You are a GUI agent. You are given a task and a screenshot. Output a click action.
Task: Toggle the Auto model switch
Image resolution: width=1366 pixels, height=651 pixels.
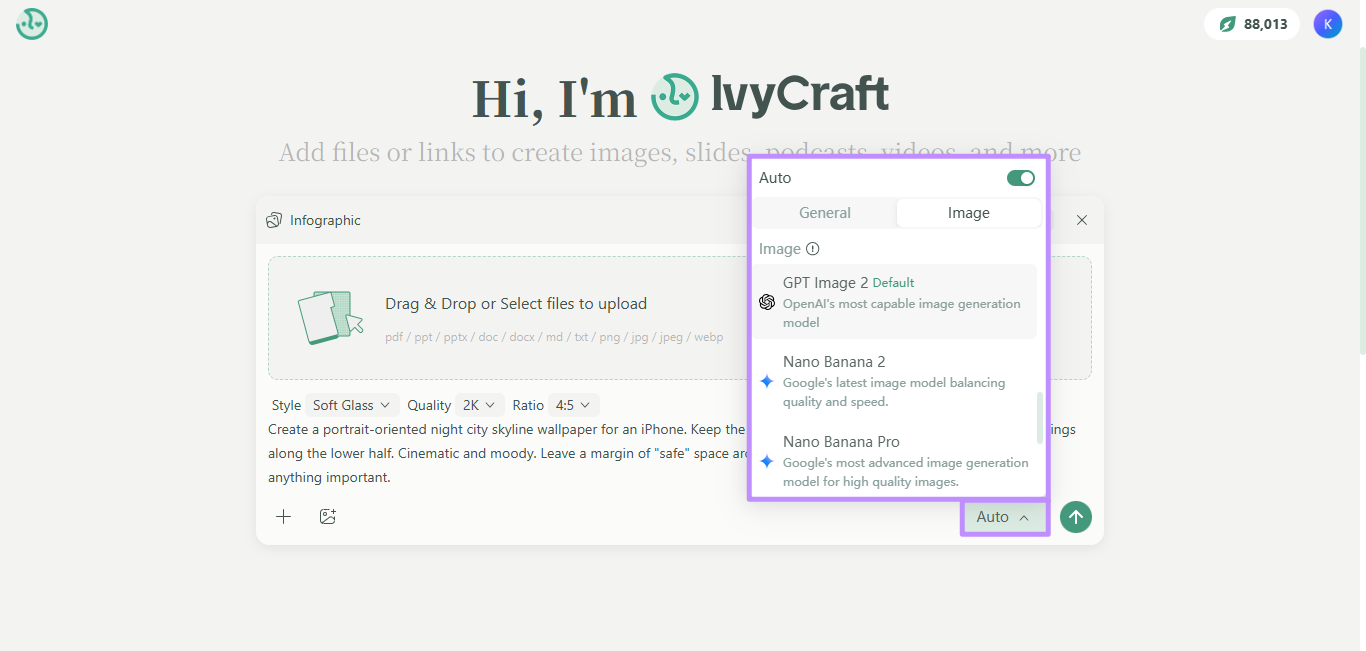[x=1020, y=178]
